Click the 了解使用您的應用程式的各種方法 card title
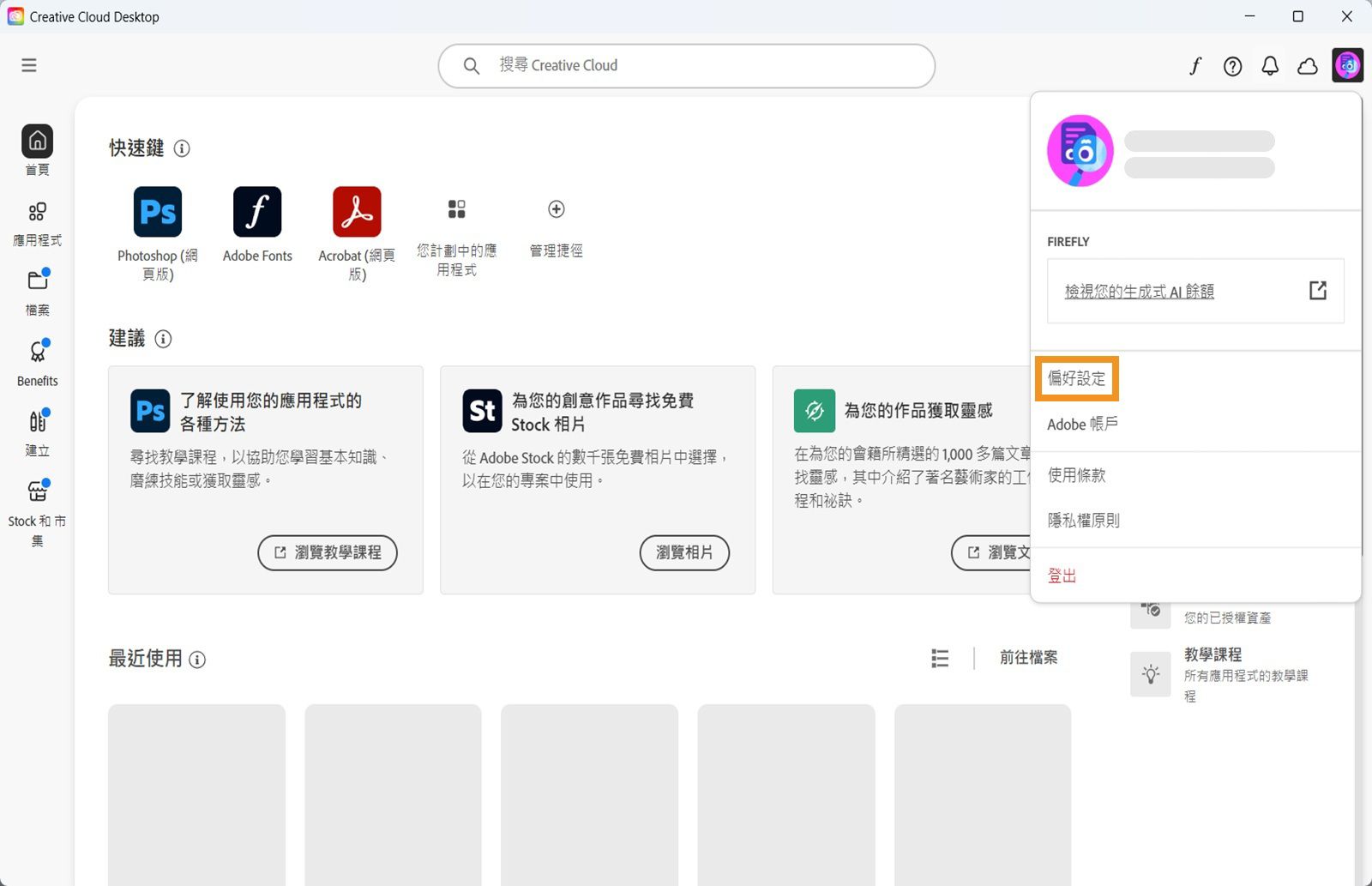Screen dimensions: 1372x886 (271, 412)
